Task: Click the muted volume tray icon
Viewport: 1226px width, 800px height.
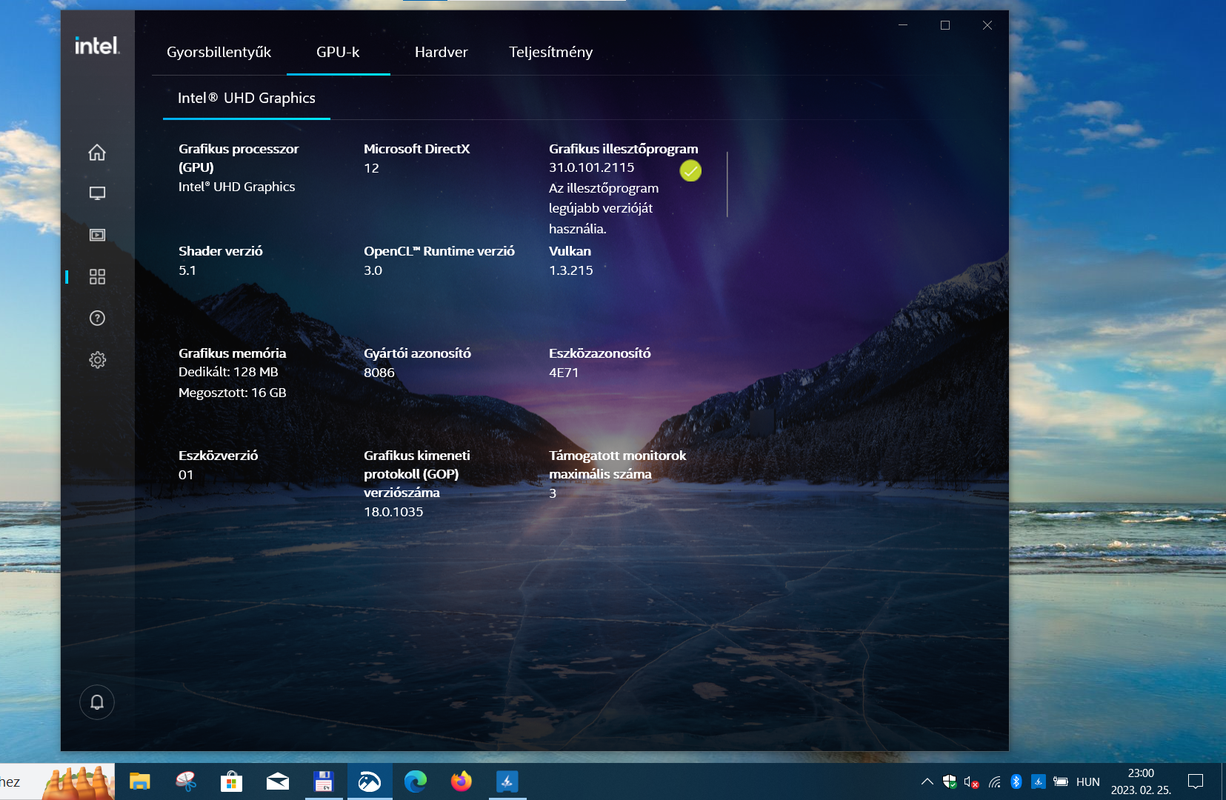Action: (971, 782)
